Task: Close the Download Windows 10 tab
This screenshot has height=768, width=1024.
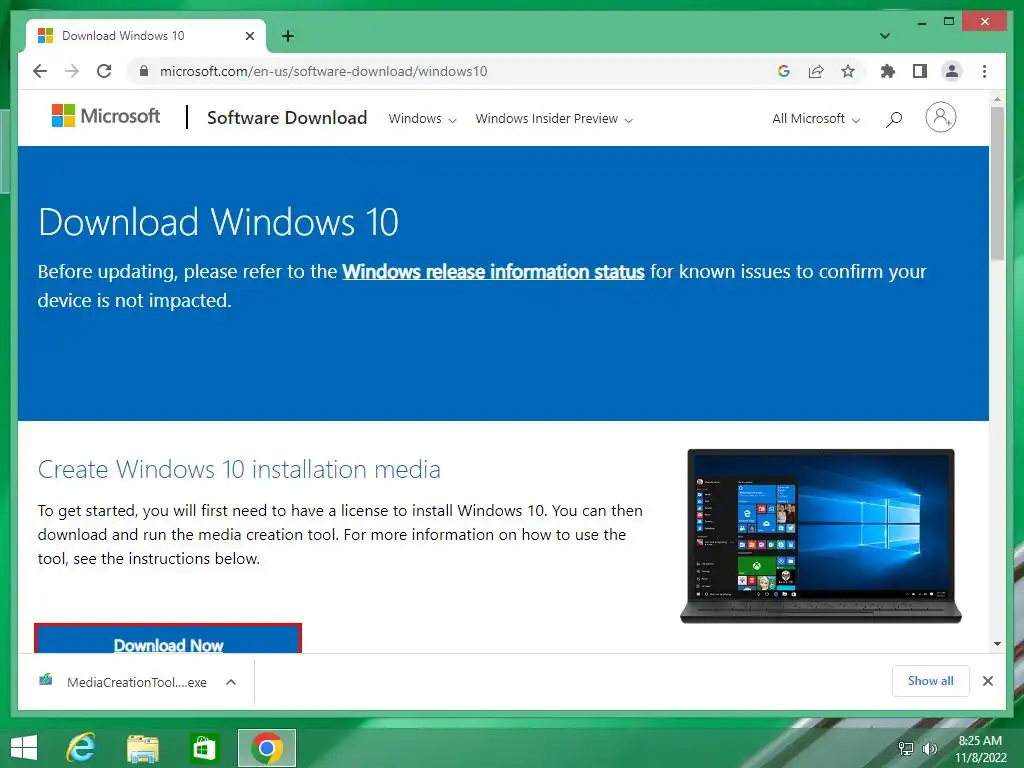Action: (x=249, y=36)
